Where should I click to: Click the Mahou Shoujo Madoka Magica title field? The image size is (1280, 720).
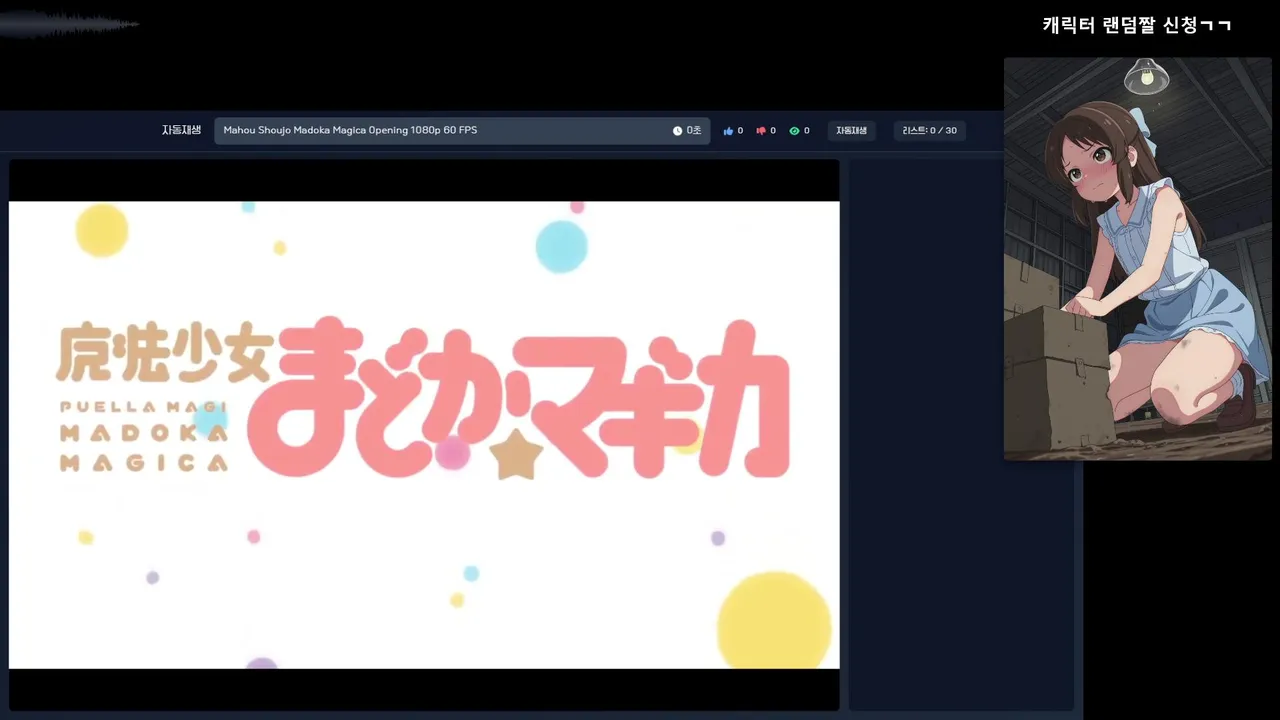click(x=462, y=131)
